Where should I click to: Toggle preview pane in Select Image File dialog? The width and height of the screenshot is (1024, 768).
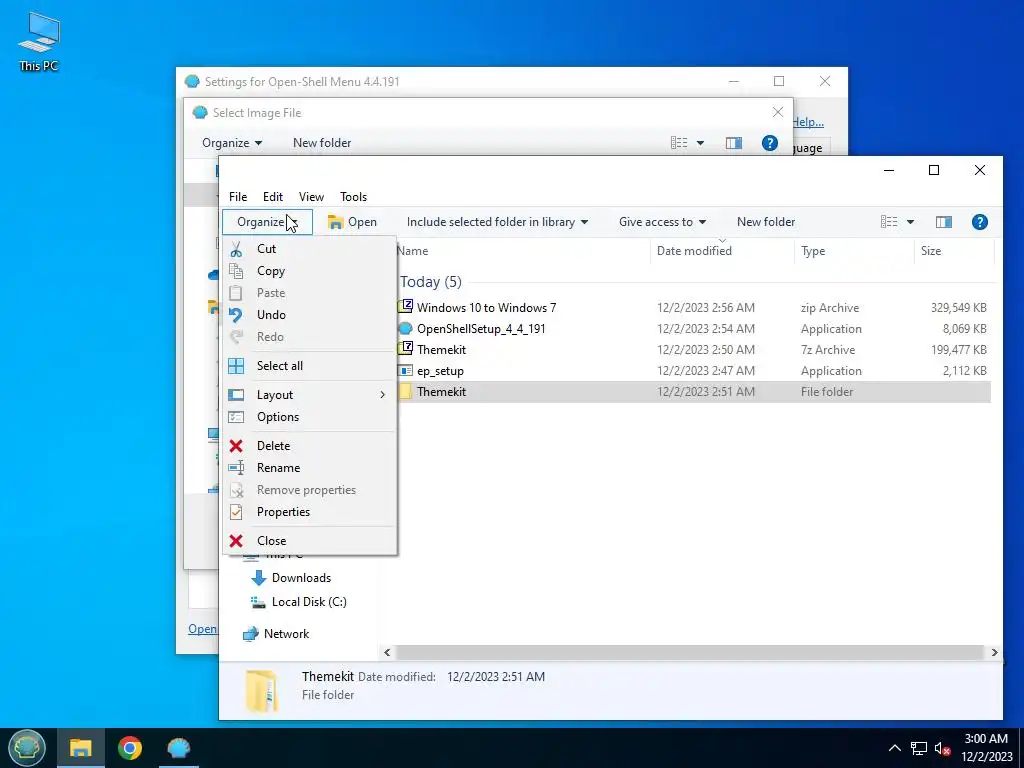[734, 143]
